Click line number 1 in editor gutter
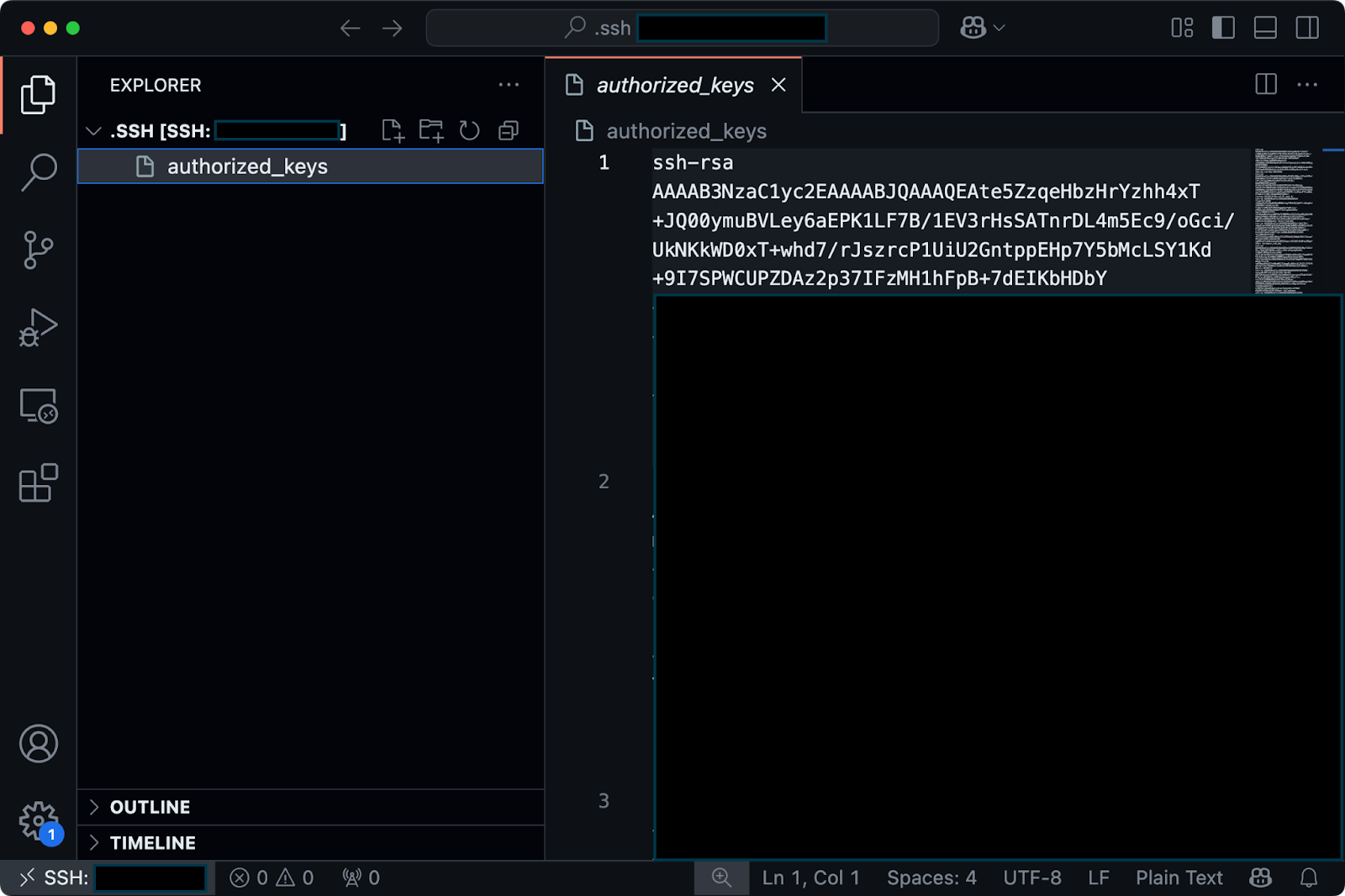 pos(604,162)
